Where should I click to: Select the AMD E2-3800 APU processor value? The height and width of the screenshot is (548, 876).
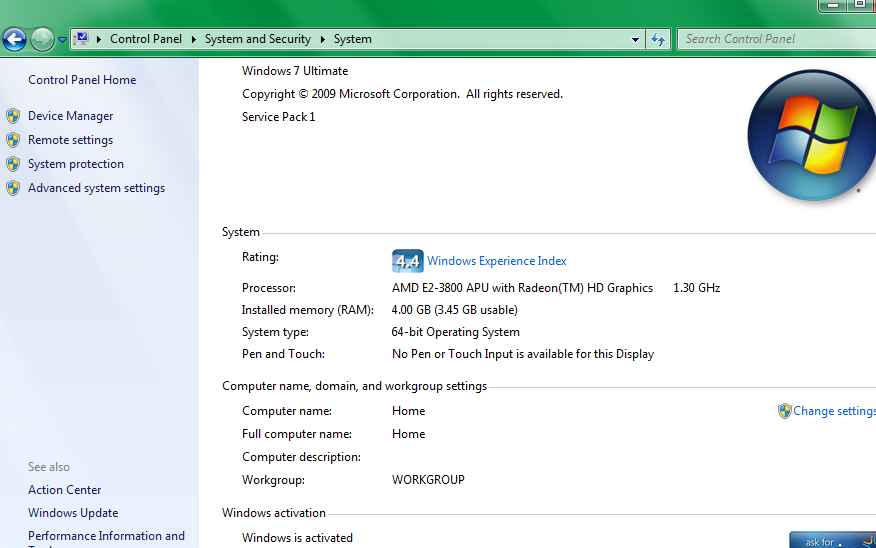tap(522, 288)
